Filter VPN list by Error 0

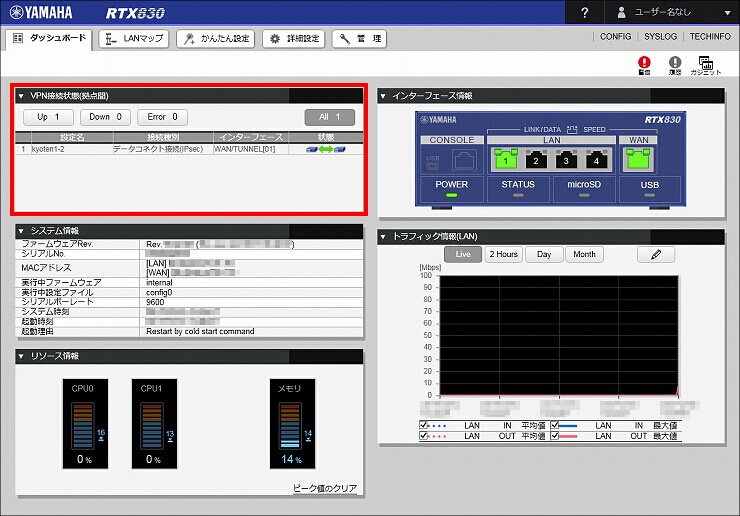(x=162, y=117)
